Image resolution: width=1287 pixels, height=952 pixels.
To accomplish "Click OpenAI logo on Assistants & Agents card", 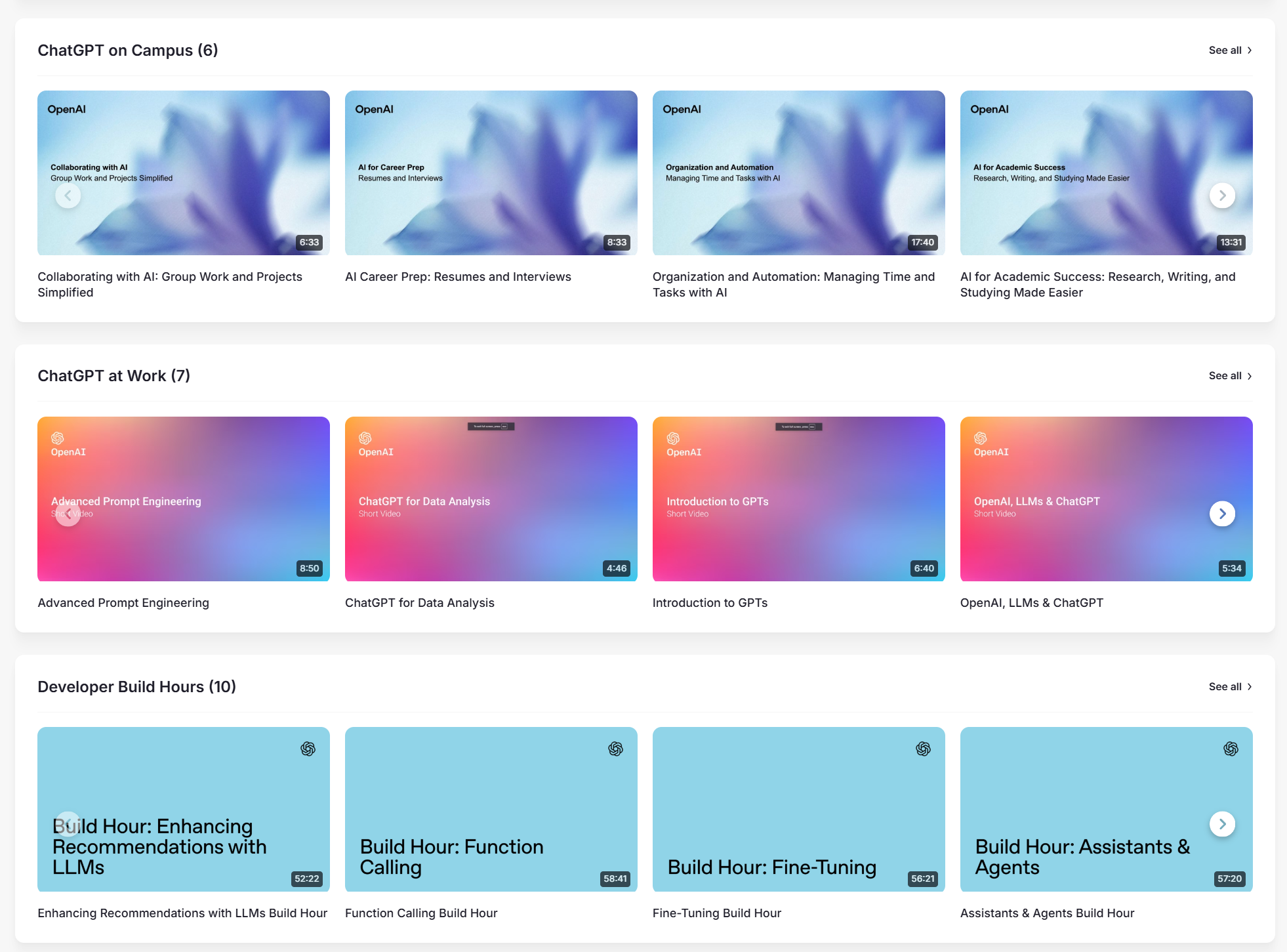I will tap(1231, 749).
